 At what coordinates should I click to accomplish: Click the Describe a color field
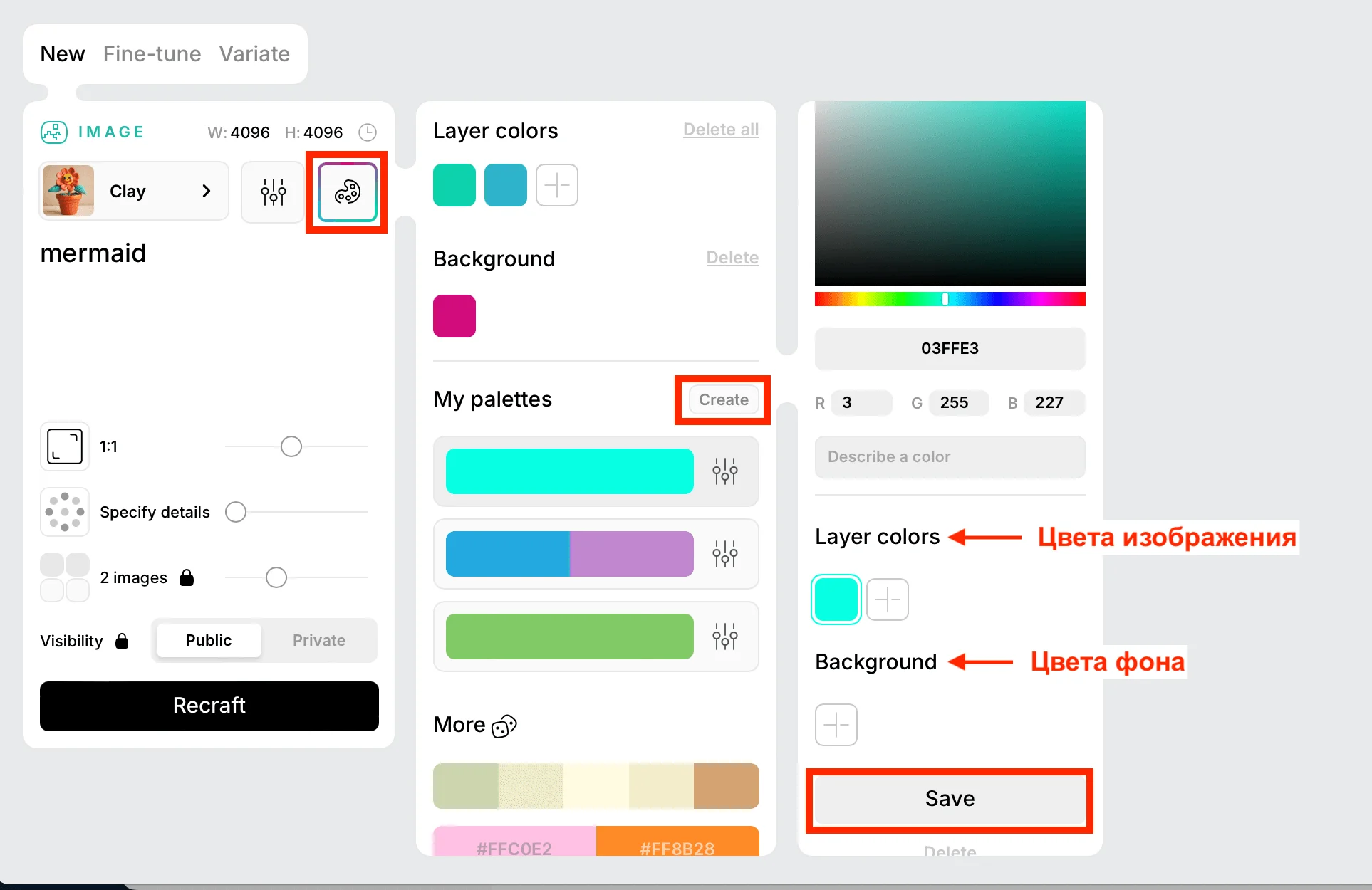(x=950, y=456)
